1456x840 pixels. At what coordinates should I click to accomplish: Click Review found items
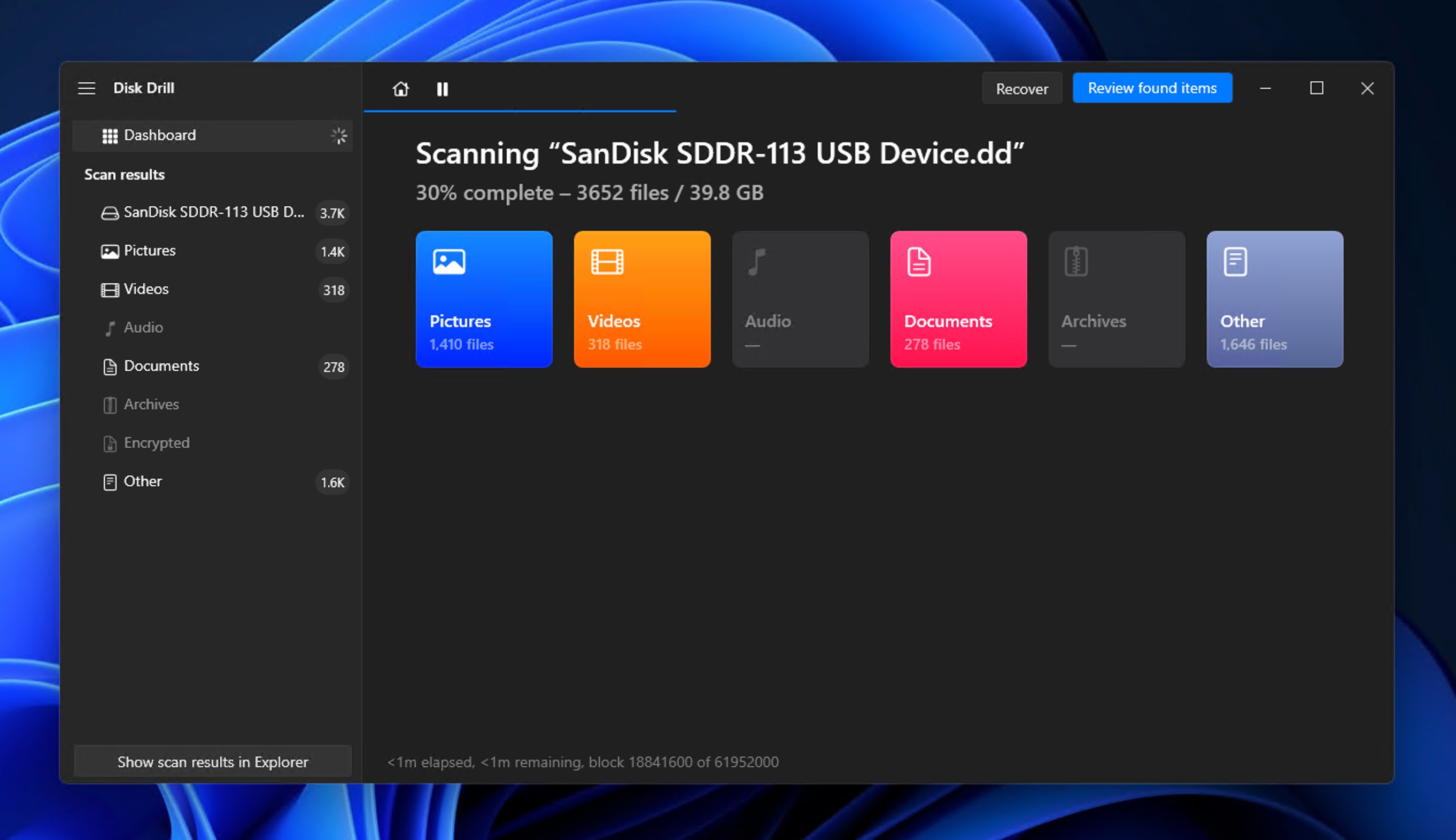pos(1152,88)
